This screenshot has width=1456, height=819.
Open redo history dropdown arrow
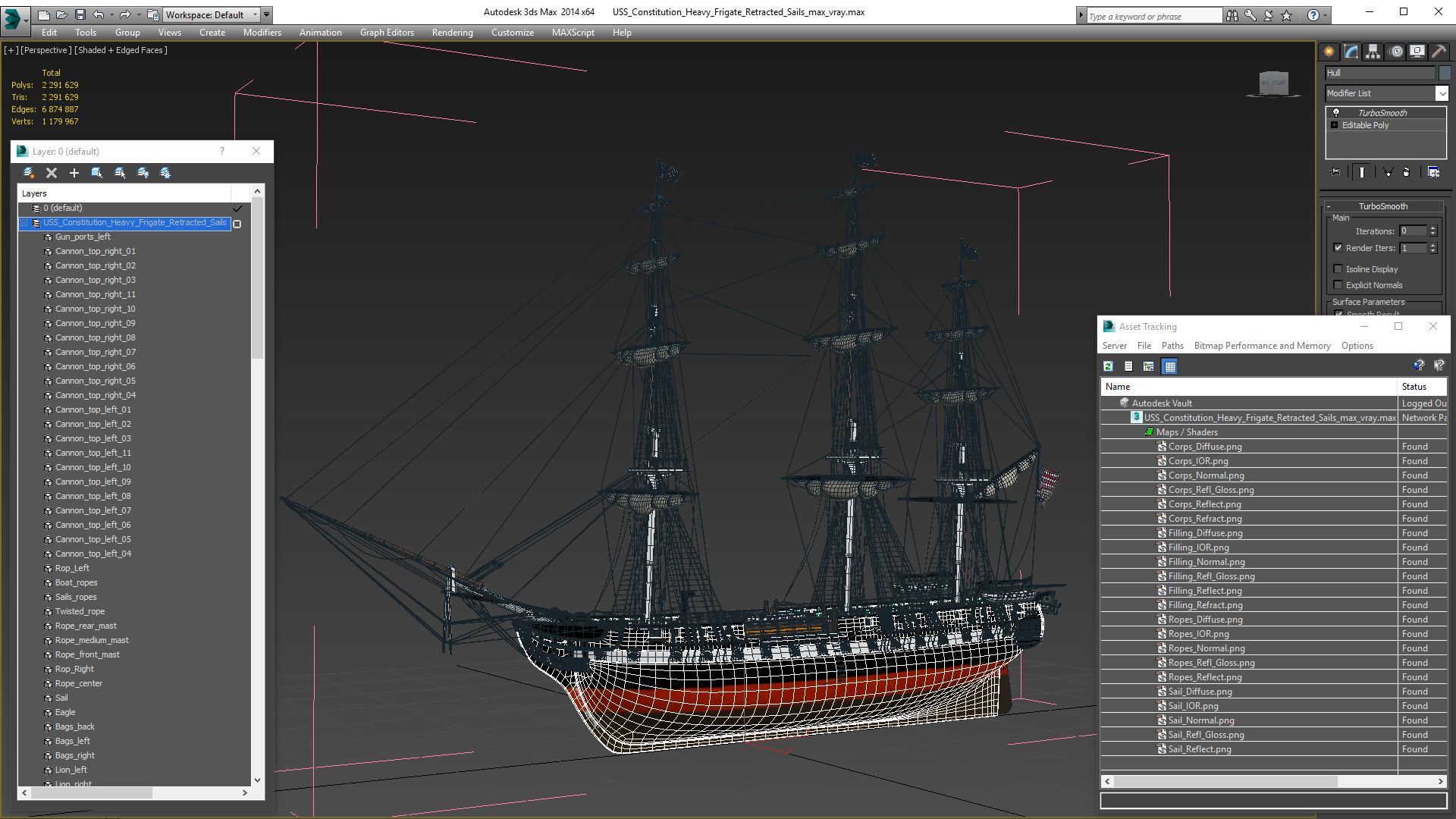138,14
